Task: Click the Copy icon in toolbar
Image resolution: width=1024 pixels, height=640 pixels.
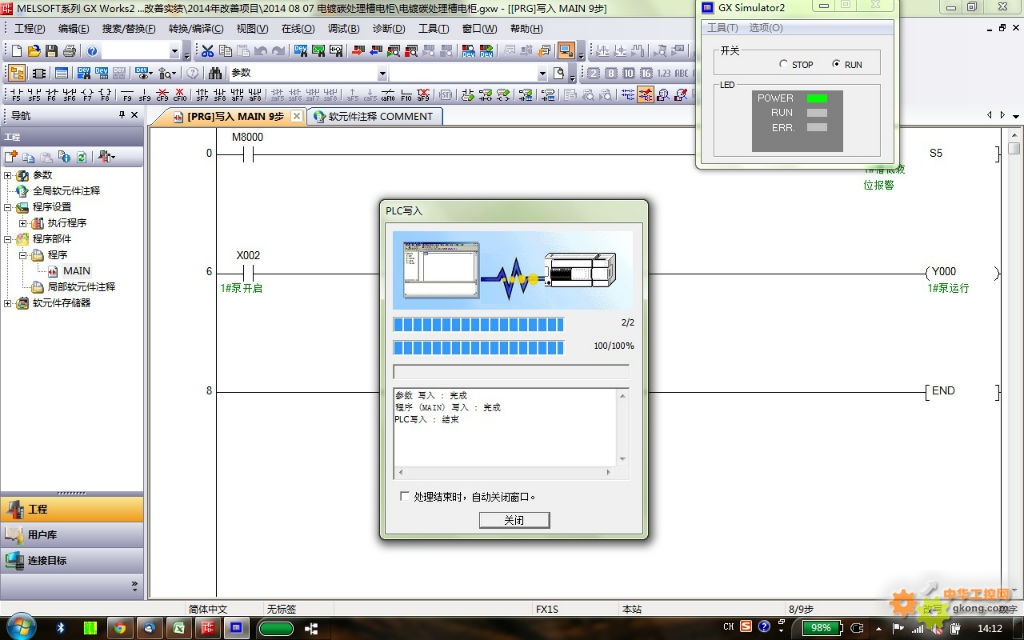Action: coord(225,51)
